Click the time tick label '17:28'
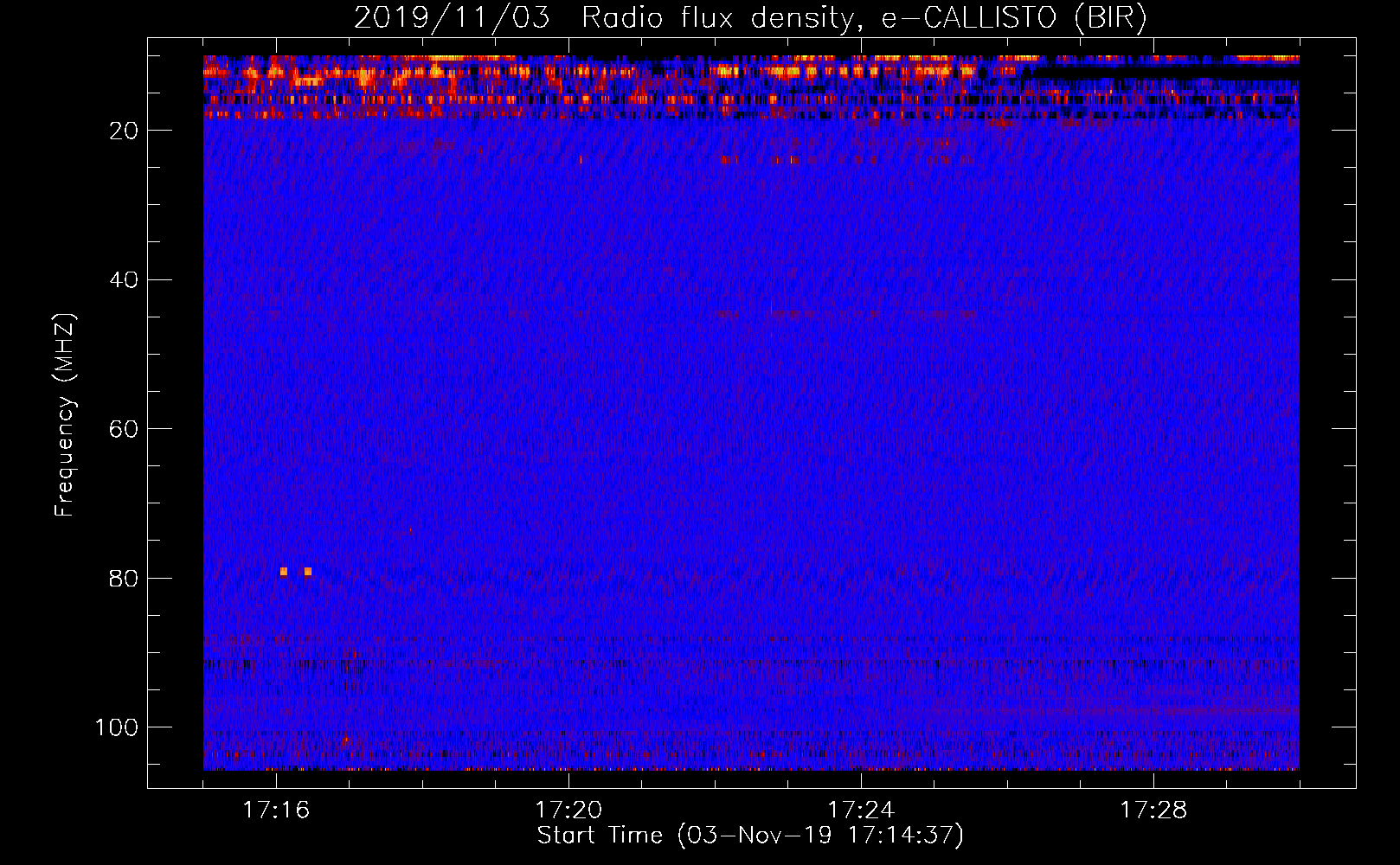 (x=1153, y=811)
